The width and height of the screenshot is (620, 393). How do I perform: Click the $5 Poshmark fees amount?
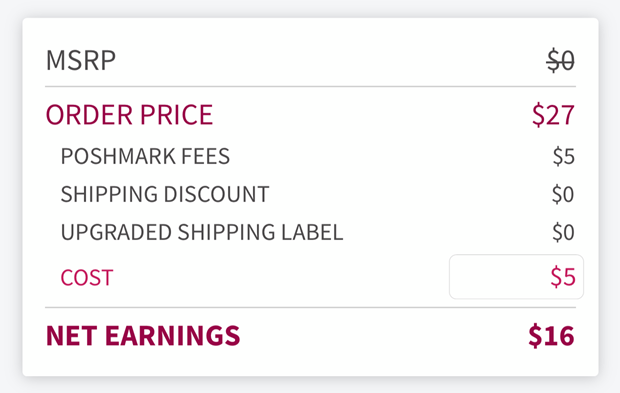tap(563, 156)
